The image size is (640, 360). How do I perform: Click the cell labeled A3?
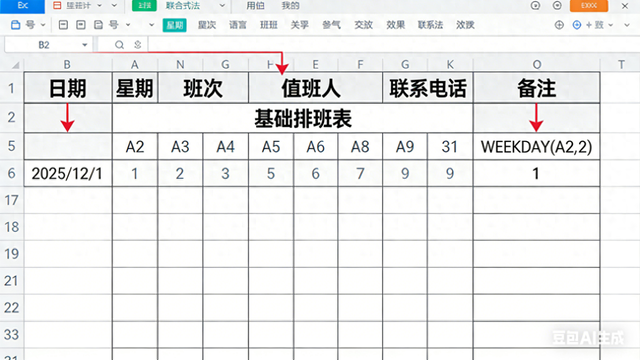point(180,147)
